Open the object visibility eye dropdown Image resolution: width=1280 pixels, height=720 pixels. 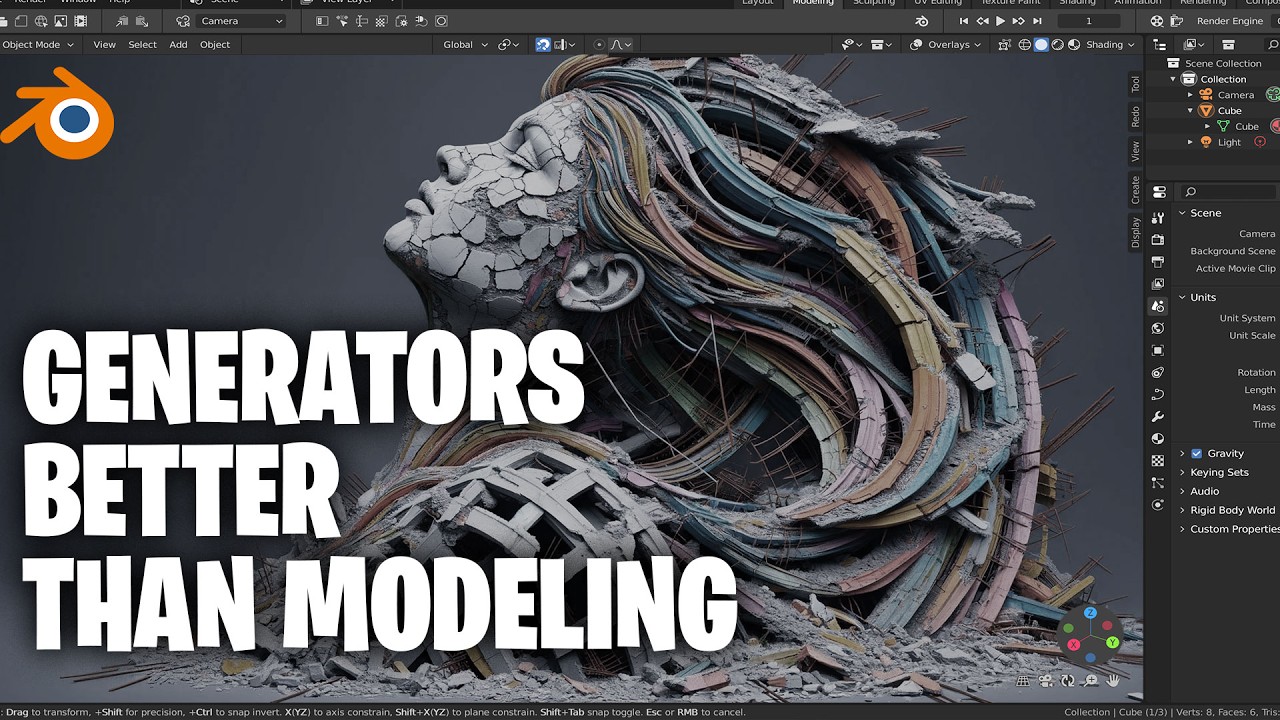tap(853, 45)
